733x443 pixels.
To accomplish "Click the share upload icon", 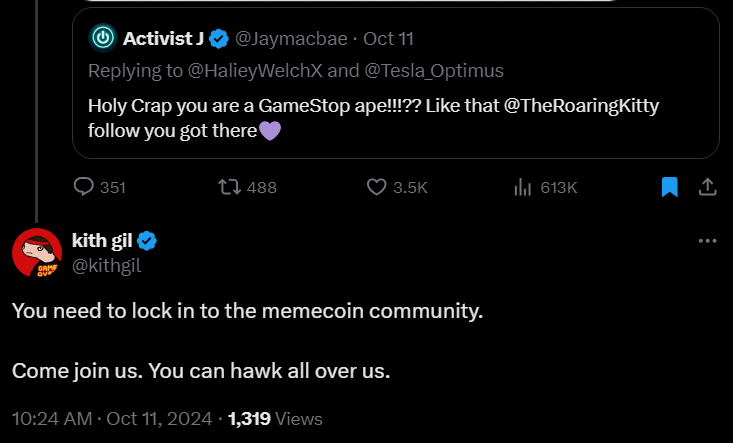I will [x=706, y=187].
